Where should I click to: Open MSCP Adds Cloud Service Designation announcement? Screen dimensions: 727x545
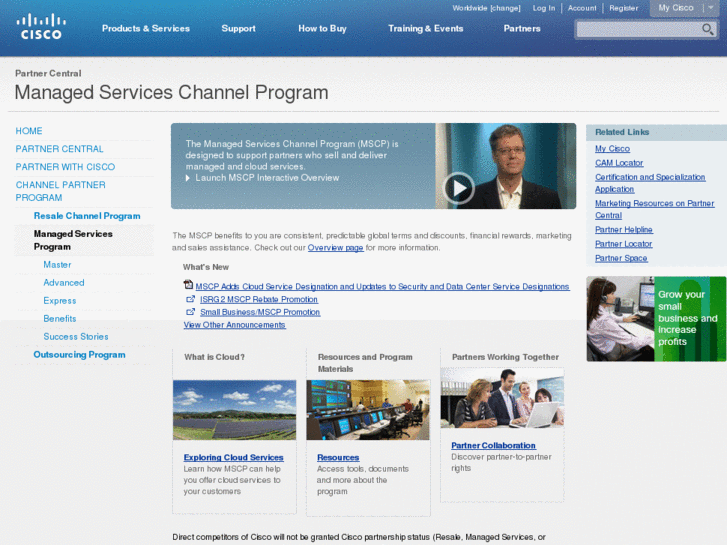tap(382, 287)
